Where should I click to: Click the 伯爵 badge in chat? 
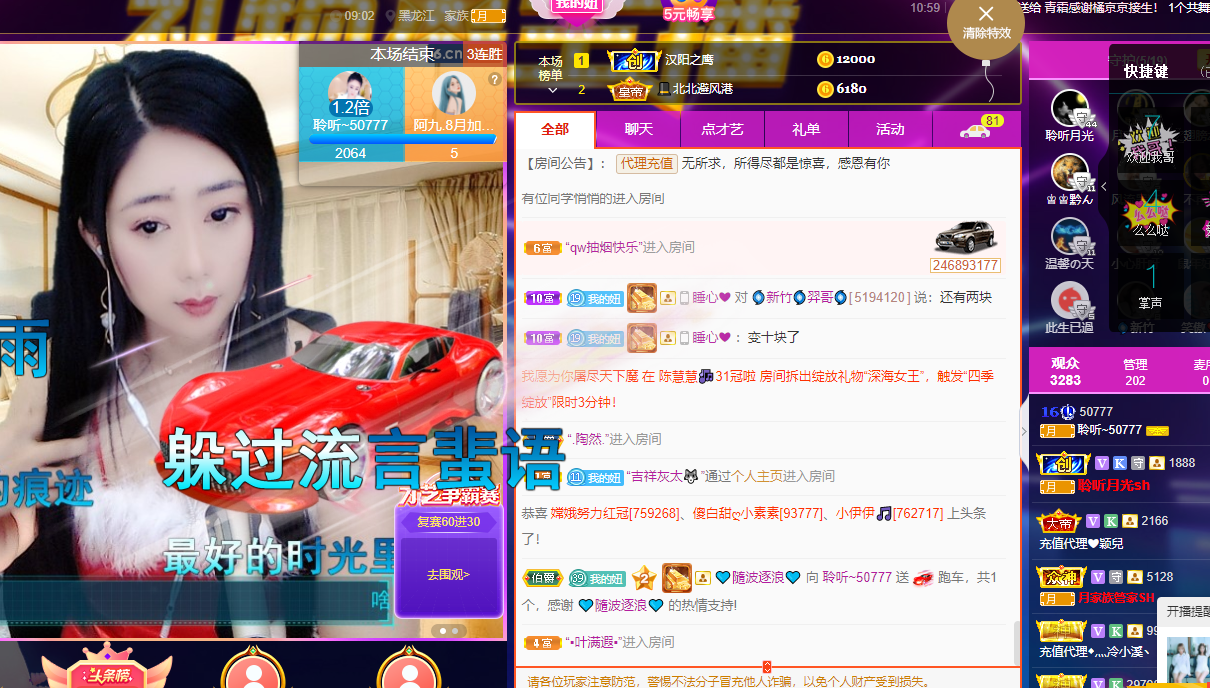pos(543,578)
